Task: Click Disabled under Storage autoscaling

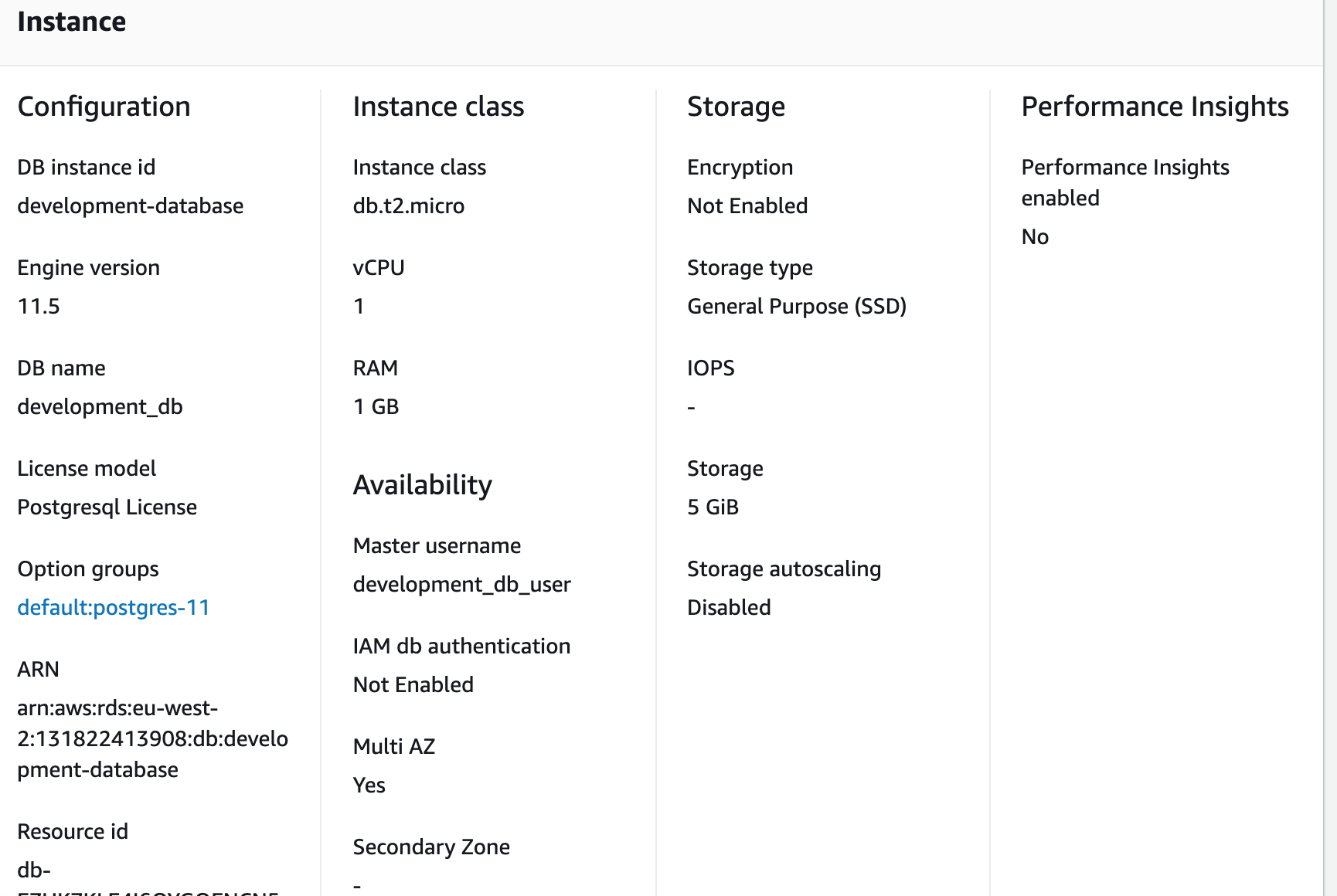Action: pos(729,608)
